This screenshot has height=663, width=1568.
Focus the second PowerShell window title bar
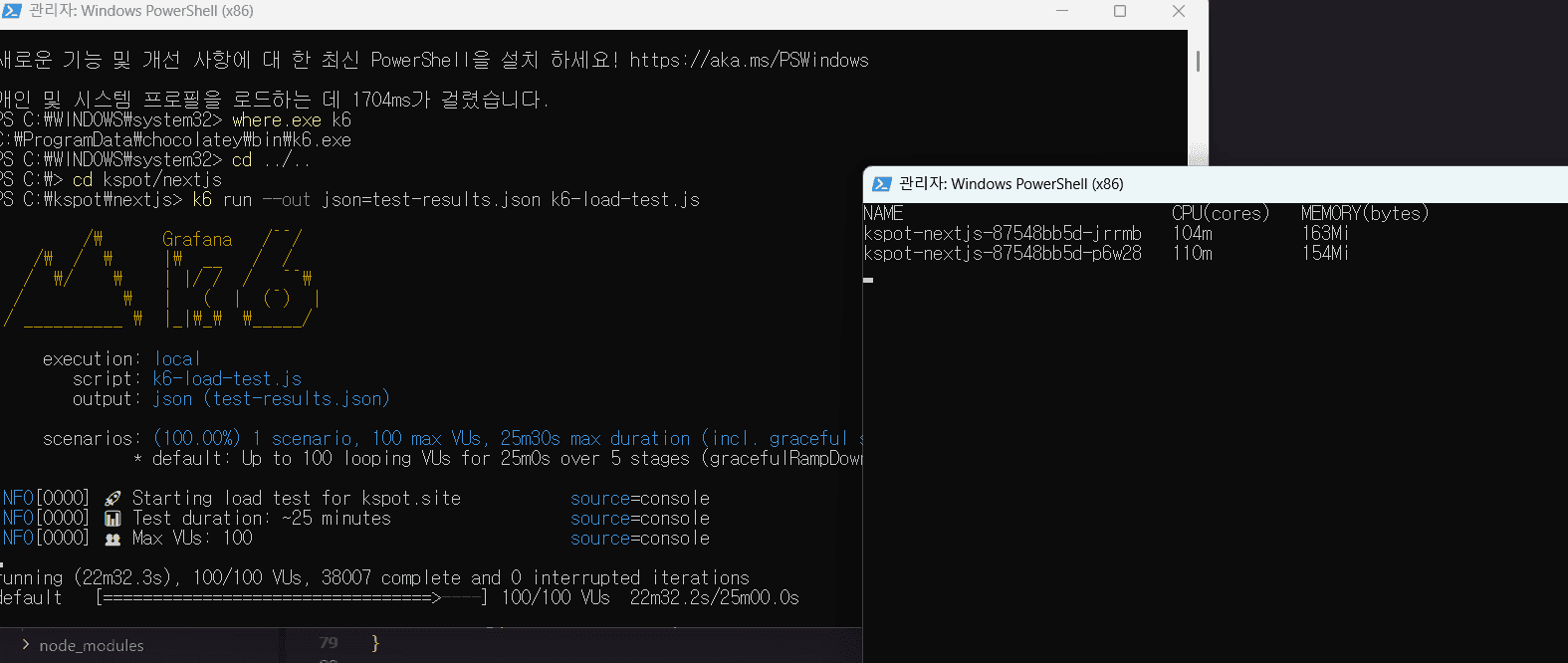pos(1294,184)
